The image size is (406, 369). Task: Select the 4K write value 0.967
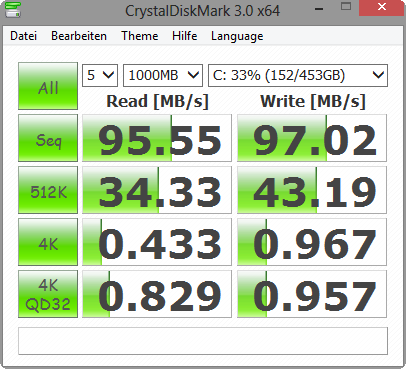coord(312,242)
